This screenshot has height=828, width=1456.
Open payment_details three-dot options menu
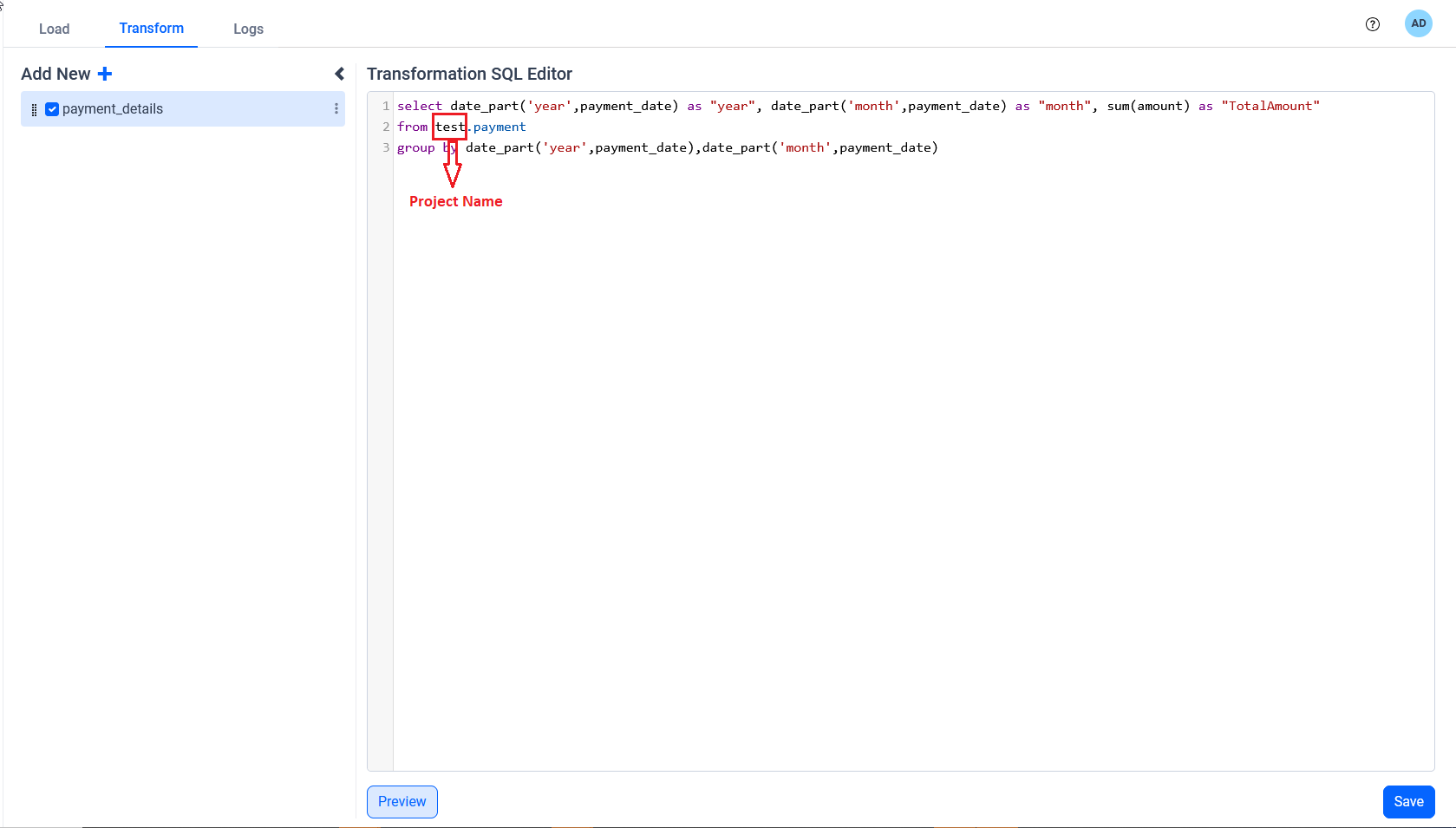click(x=336, y=109)
